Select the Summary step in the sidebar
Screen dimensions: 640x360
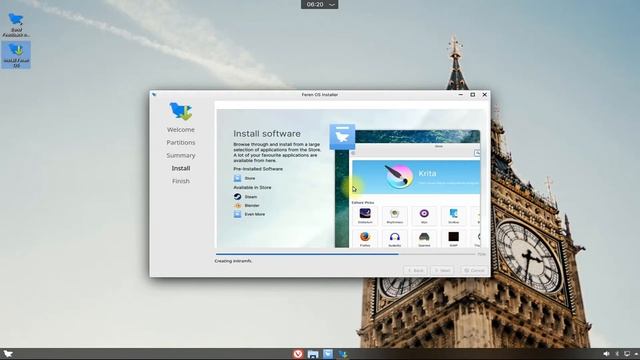[181, 156]
